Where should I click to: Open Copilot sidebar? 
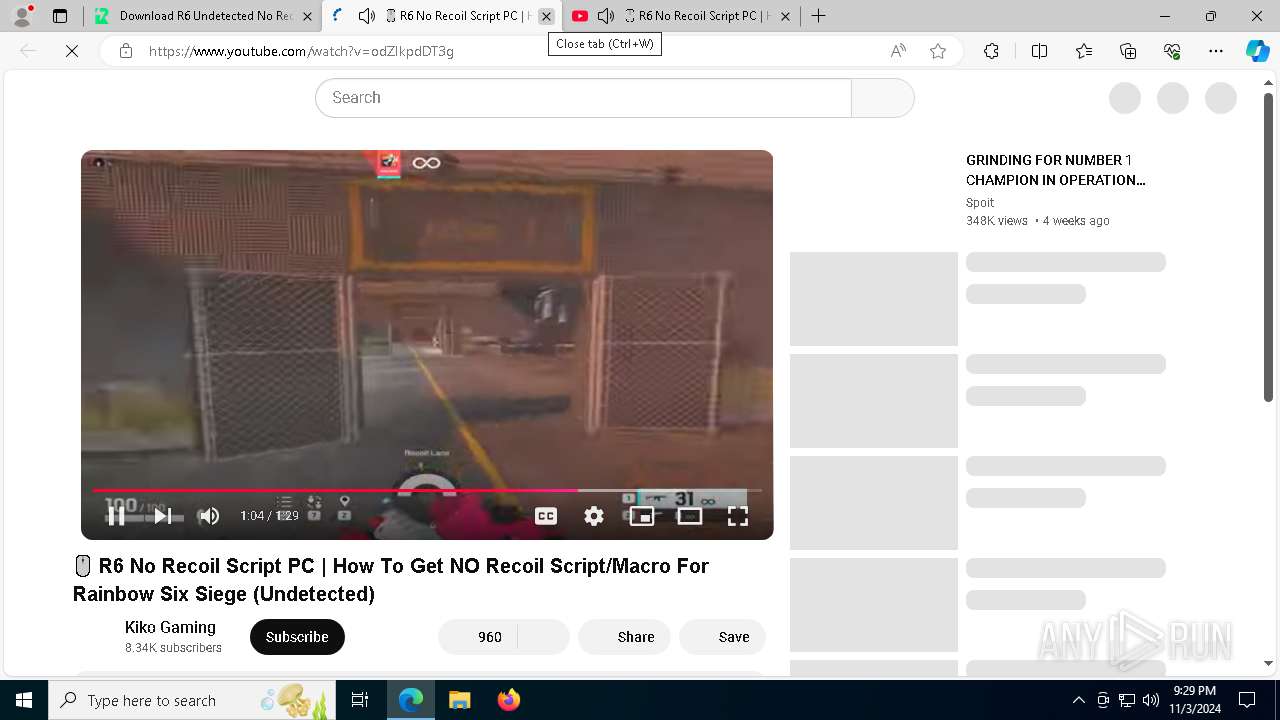click(x=1258, y=51)
